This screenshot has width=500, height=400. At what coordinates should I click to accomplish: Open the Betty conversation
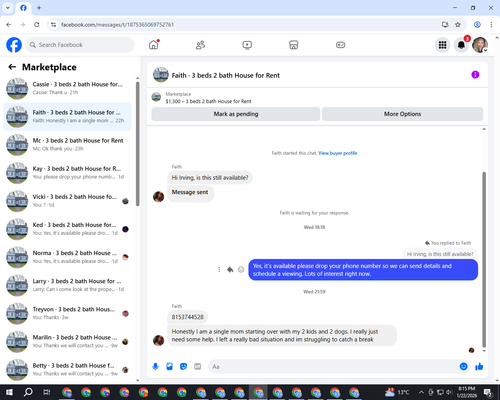click(x=67, y=369)
